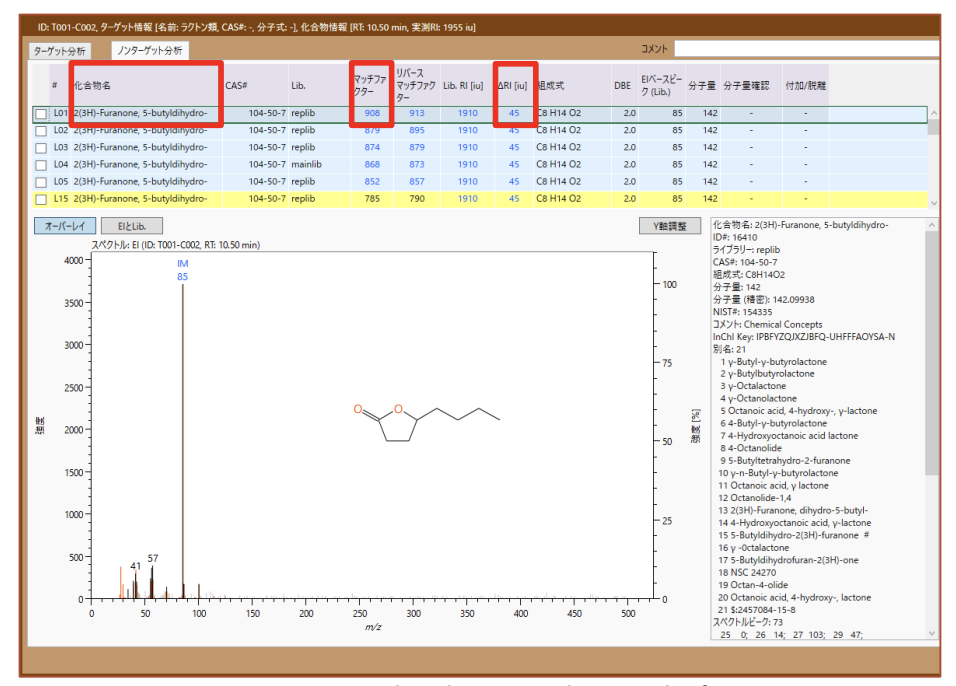Click the ΔRI [iu] column header
This screenshot has height=686, width=956.
pos(513,86)
